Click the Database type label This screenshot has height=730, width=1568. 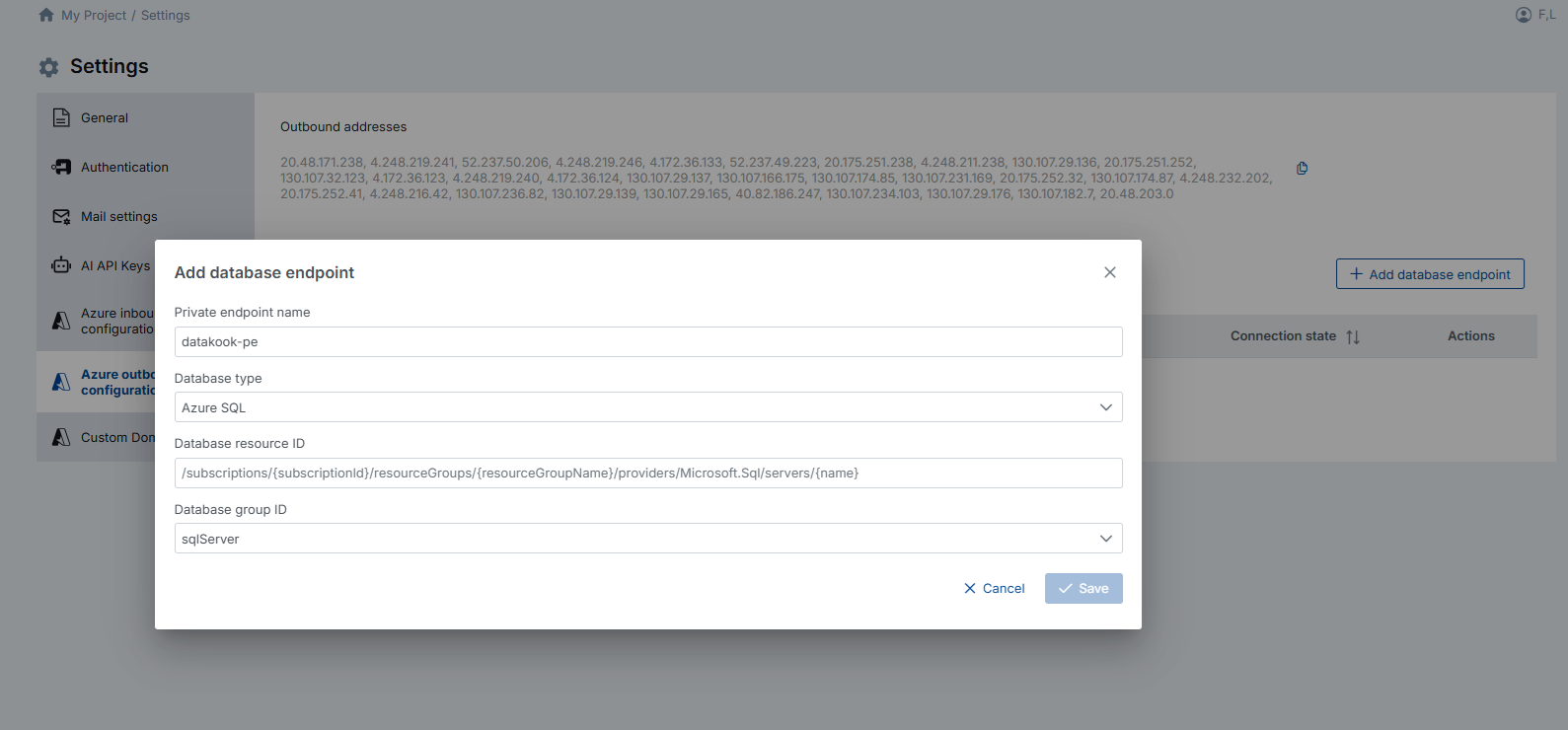(218, 378)
